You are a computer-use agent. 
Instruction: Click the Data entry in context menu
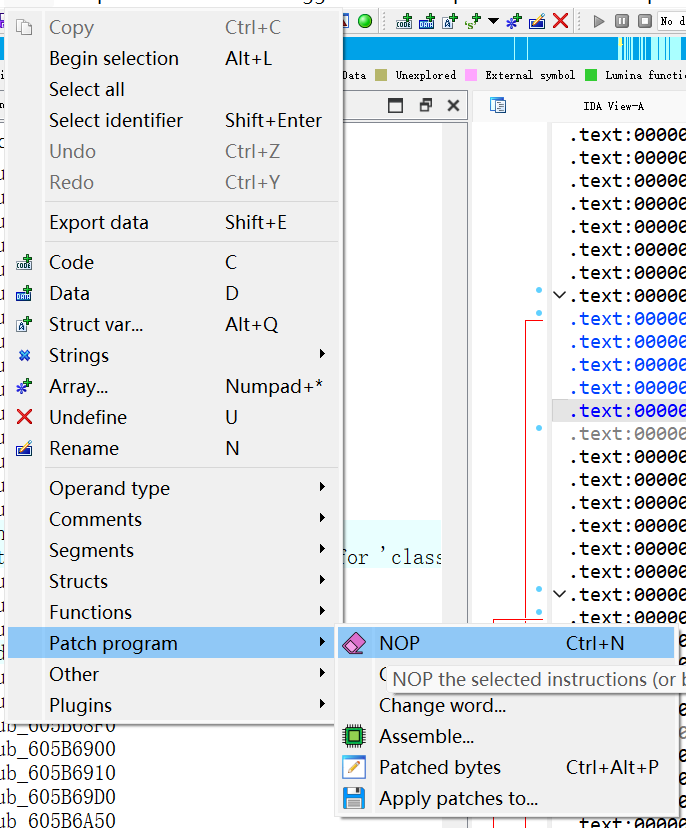(x=173, y=294)
